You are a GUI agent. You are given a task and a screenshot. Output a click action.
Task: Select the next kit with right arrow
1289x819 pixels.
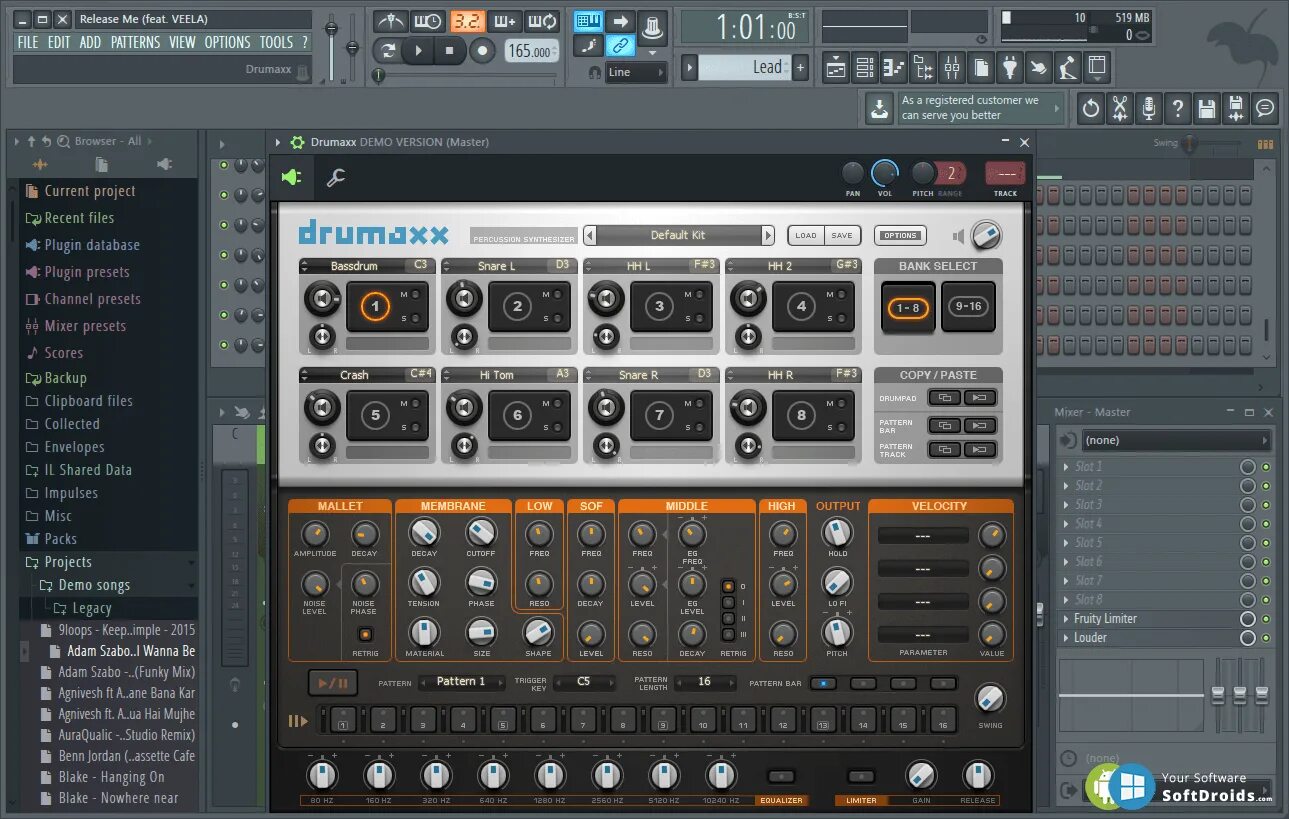coord(768,235)
